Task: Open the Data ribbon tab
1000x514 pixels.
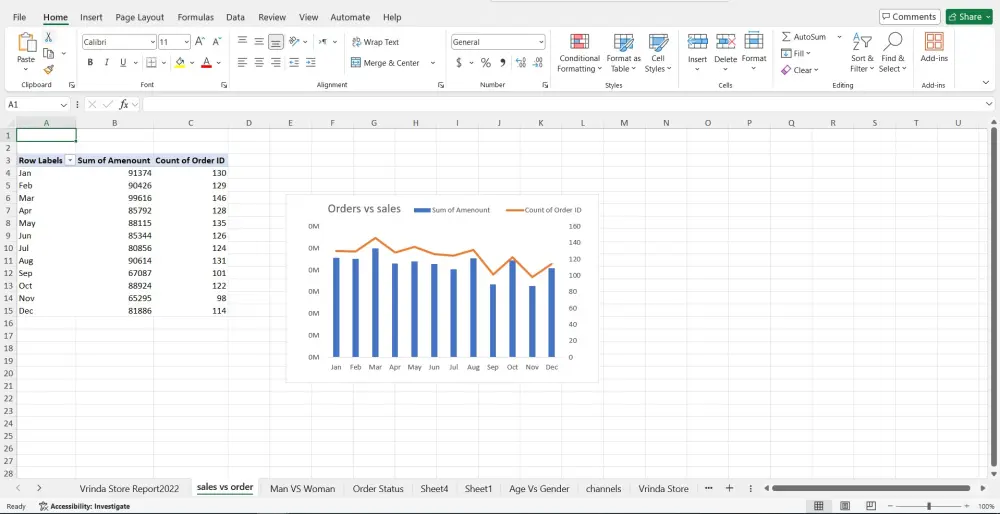Action: pyautogui.click(x=235, y=17)
